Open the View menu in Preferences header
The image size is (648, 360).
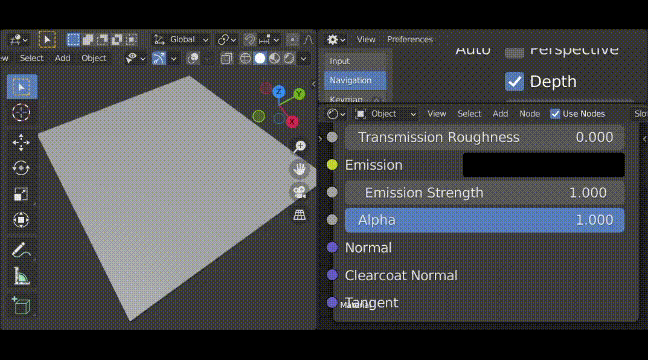tap(366, 40)
